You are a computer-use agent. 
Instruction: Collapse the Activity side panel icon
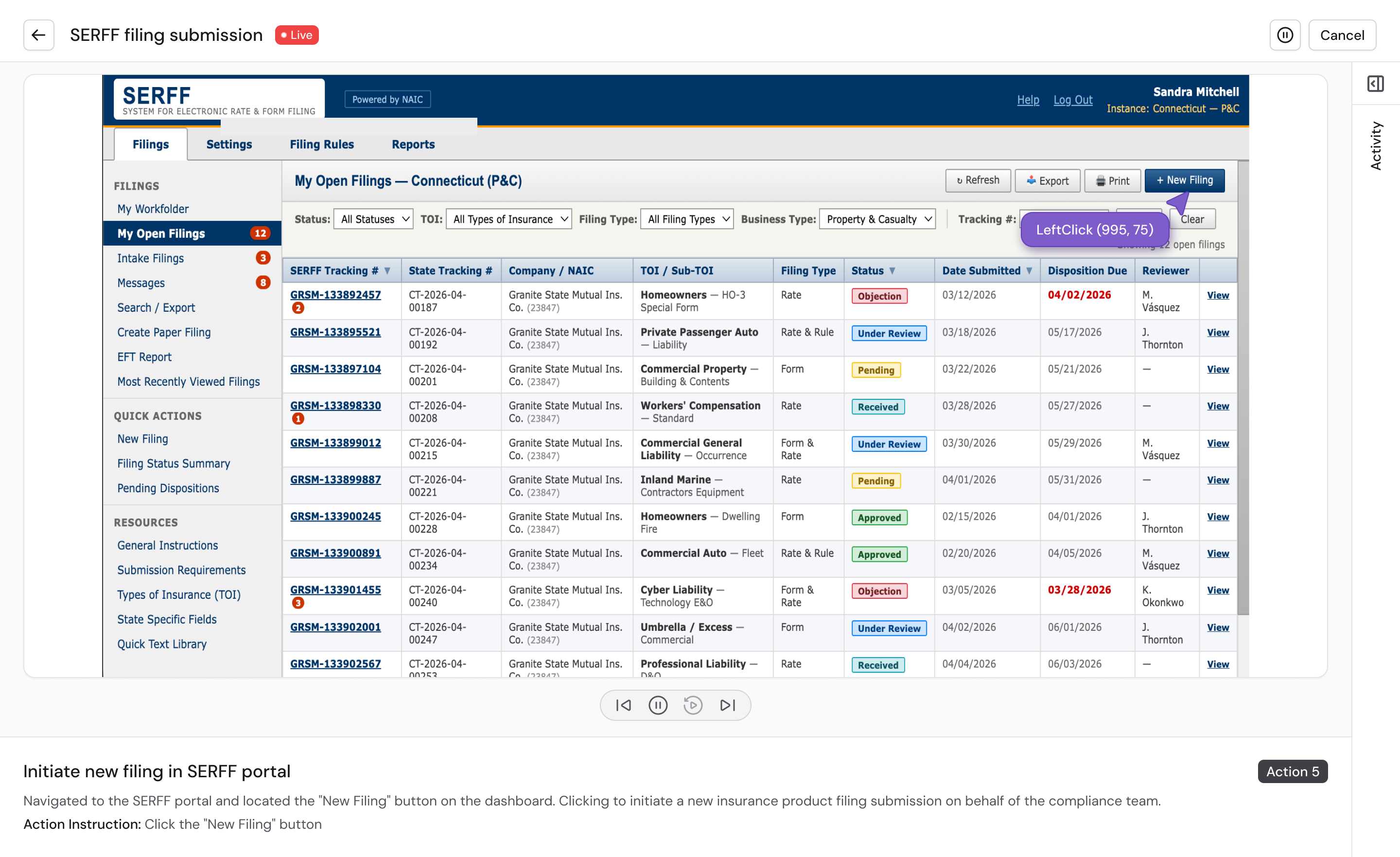tap(1375, 84)
